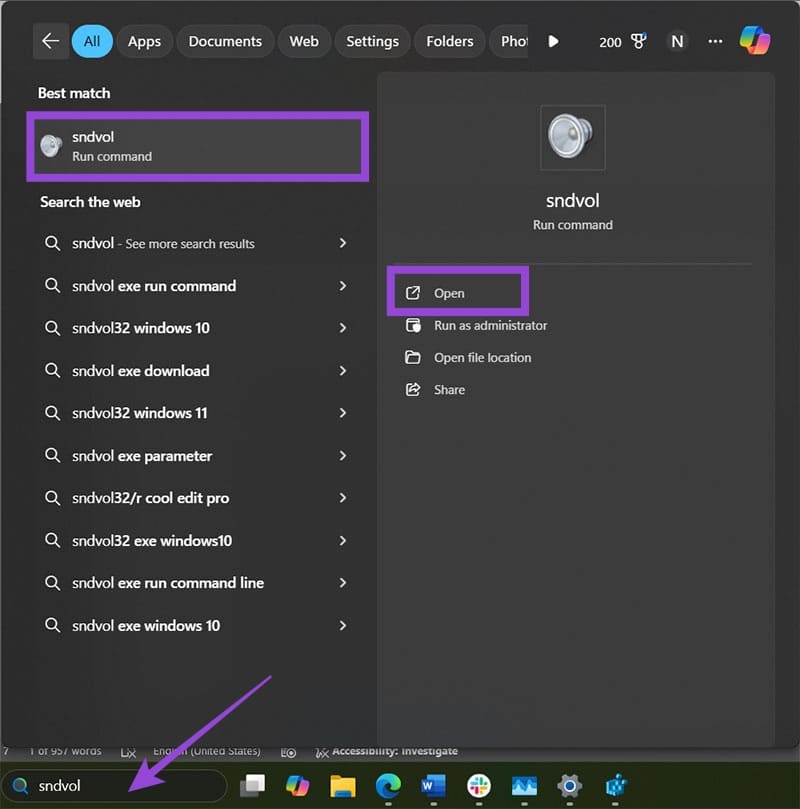Open File Explorer from the taskbar

(343, 786)
